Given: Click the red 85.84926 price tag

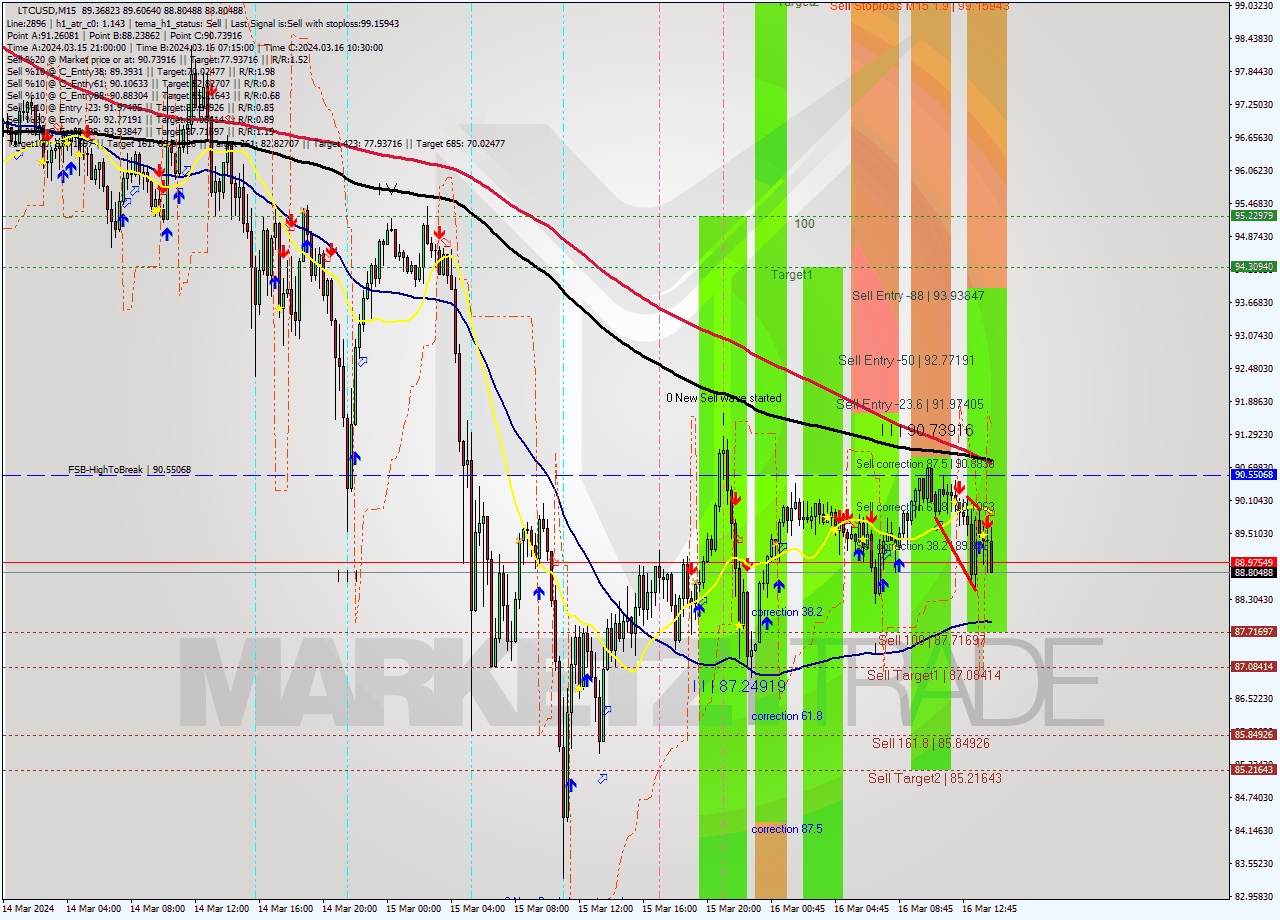Looking at the screenshot, I should 1254,735.
